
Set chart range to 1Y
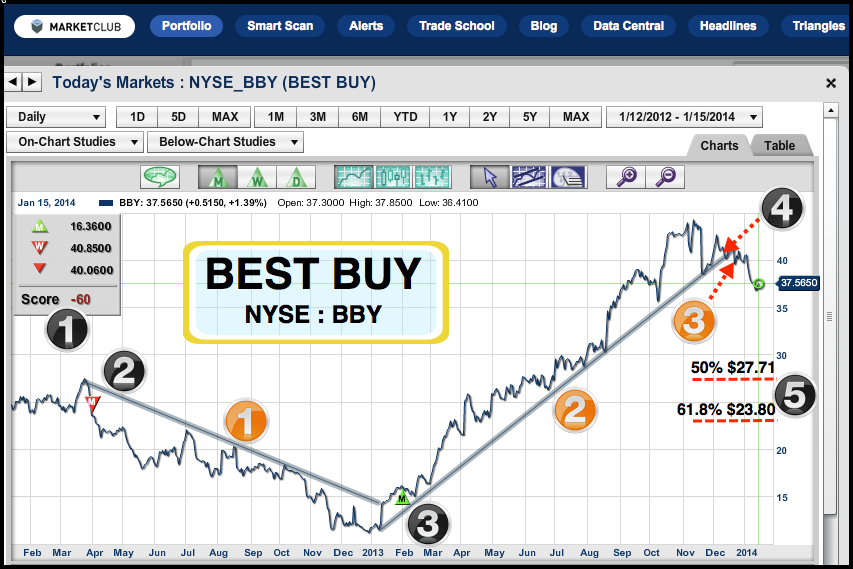pyautogui.click(x=449, y=117)
